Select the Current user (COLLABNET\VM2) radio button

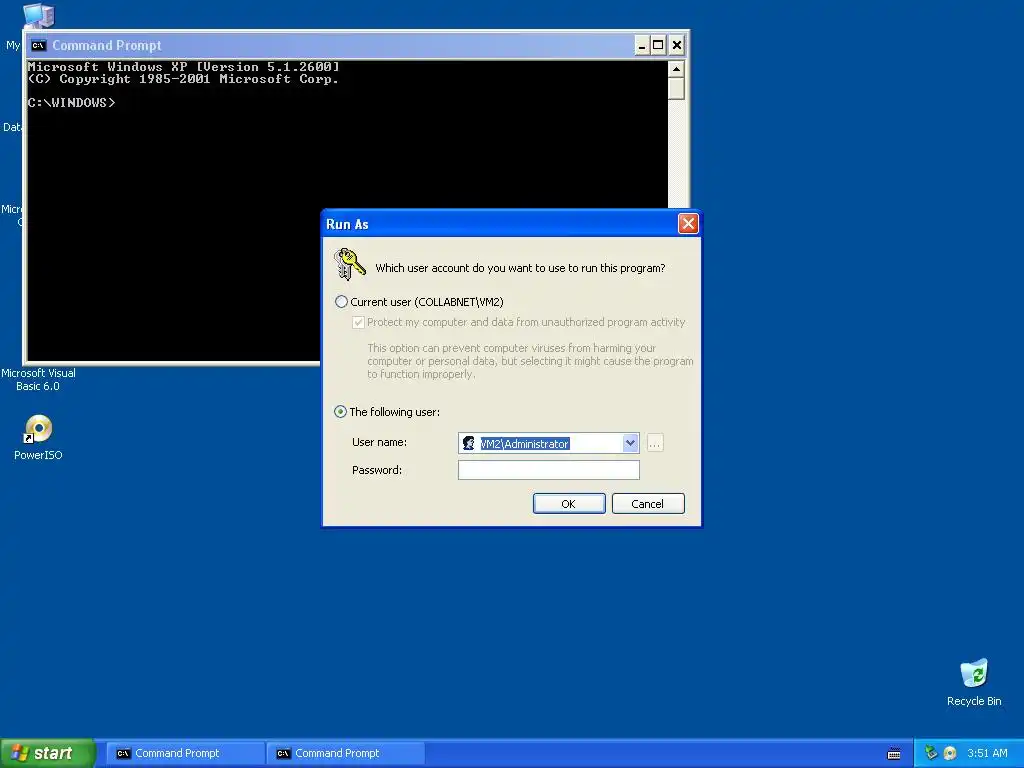point(341,302)
